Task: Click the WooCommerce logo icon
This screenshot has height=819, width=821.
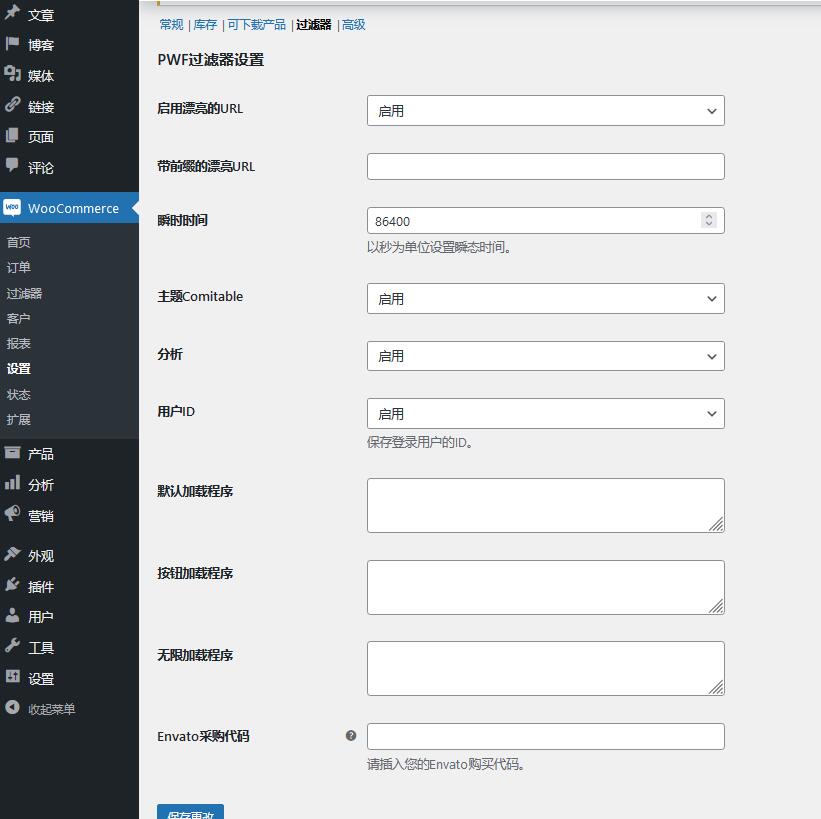Action: point(12,207)
